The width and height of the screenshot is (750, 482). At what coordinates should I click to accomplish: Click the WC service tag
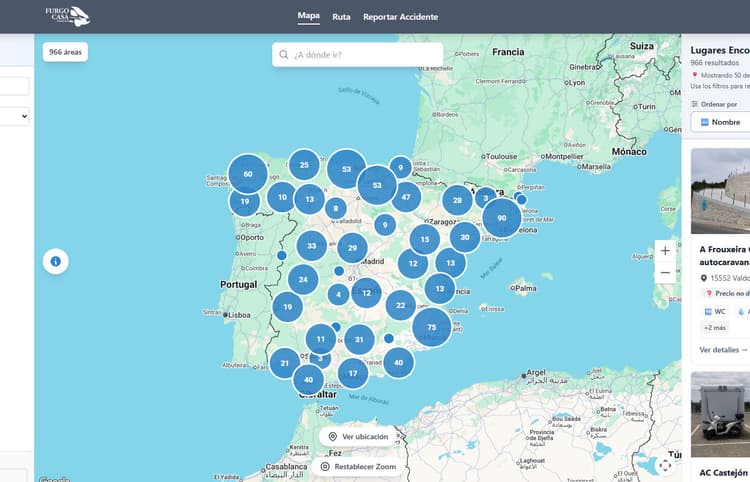tap(715, 312)
